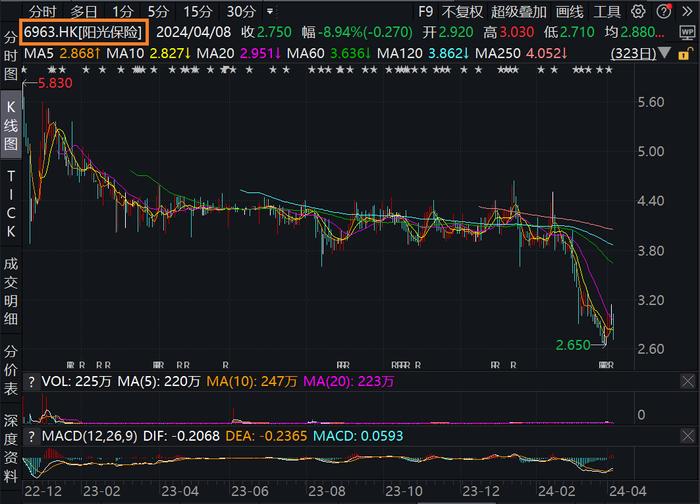The width and height of the screenshot is (700, 504).
Task: Open the settings gear icon
Action: (638, 12)
